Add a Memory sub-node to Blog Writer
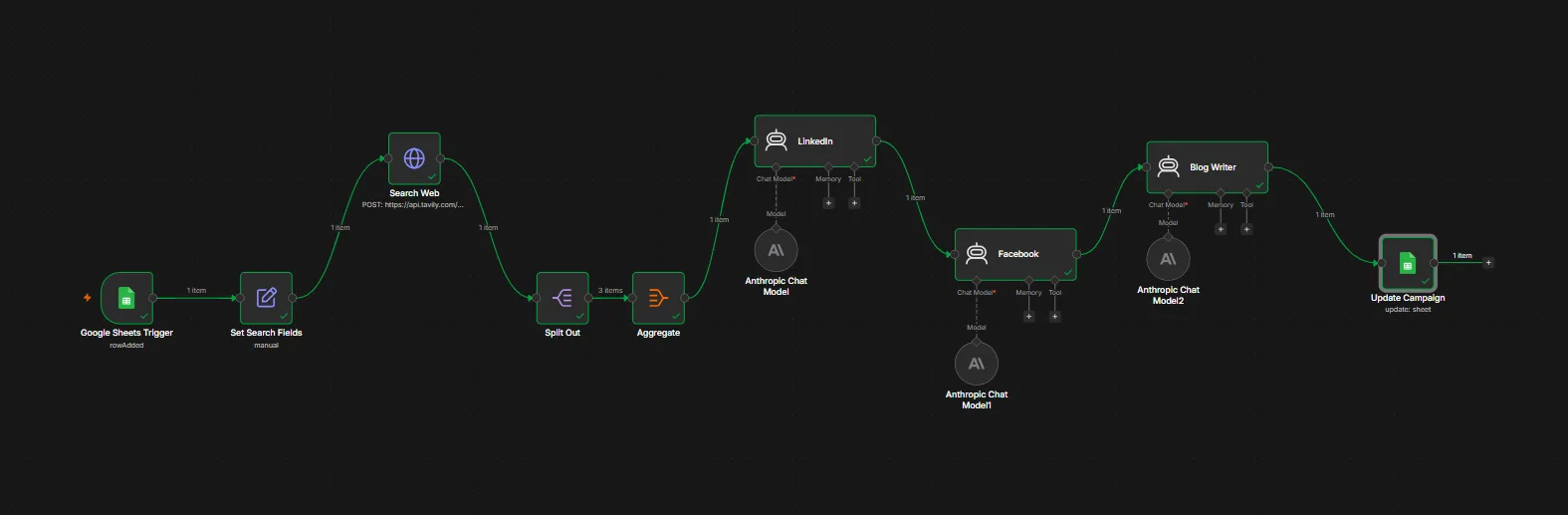 pos(1221,229)
